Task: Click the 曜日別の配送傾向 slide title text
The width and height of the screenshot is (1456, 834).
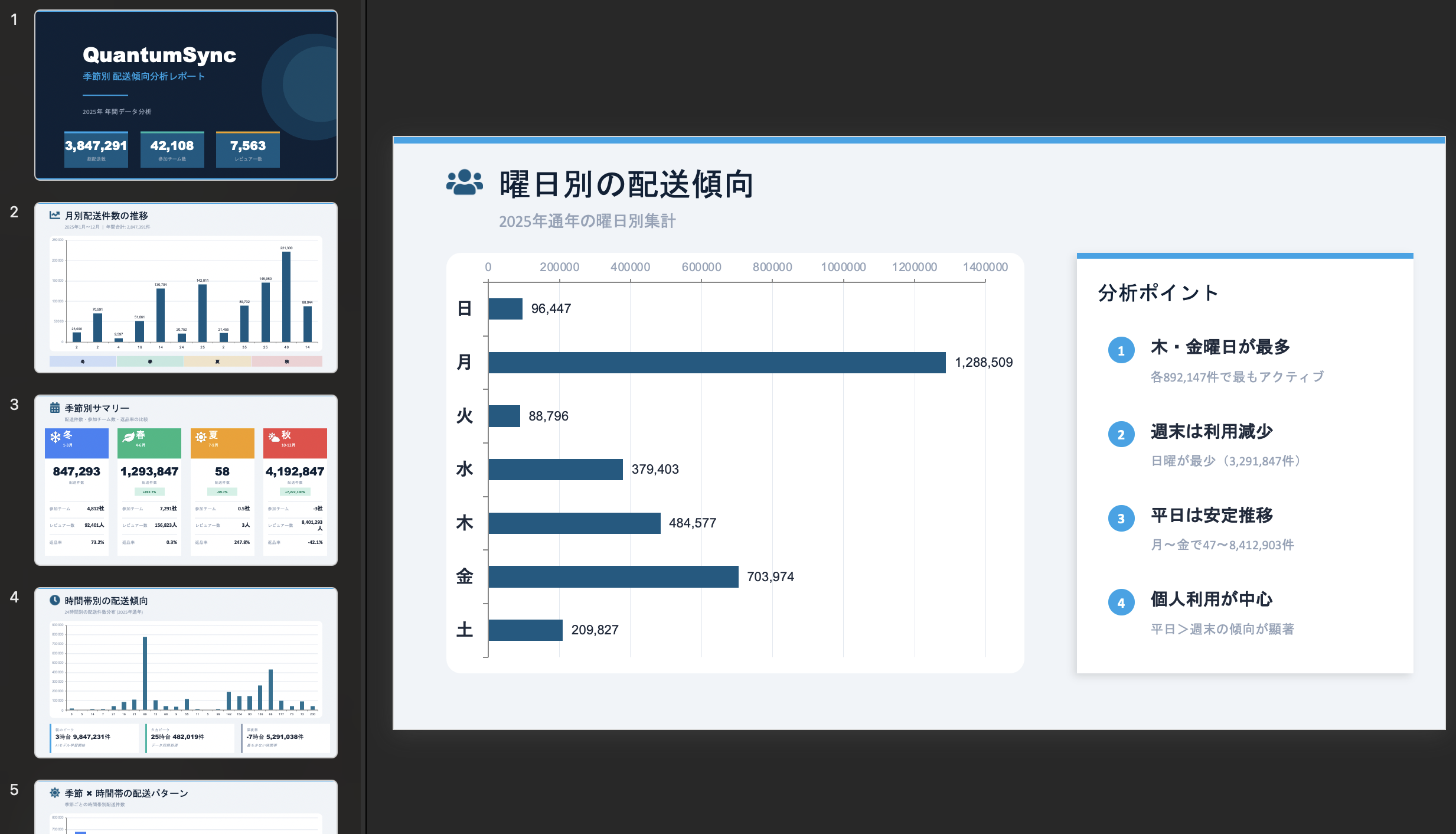Action: (626, 184)
